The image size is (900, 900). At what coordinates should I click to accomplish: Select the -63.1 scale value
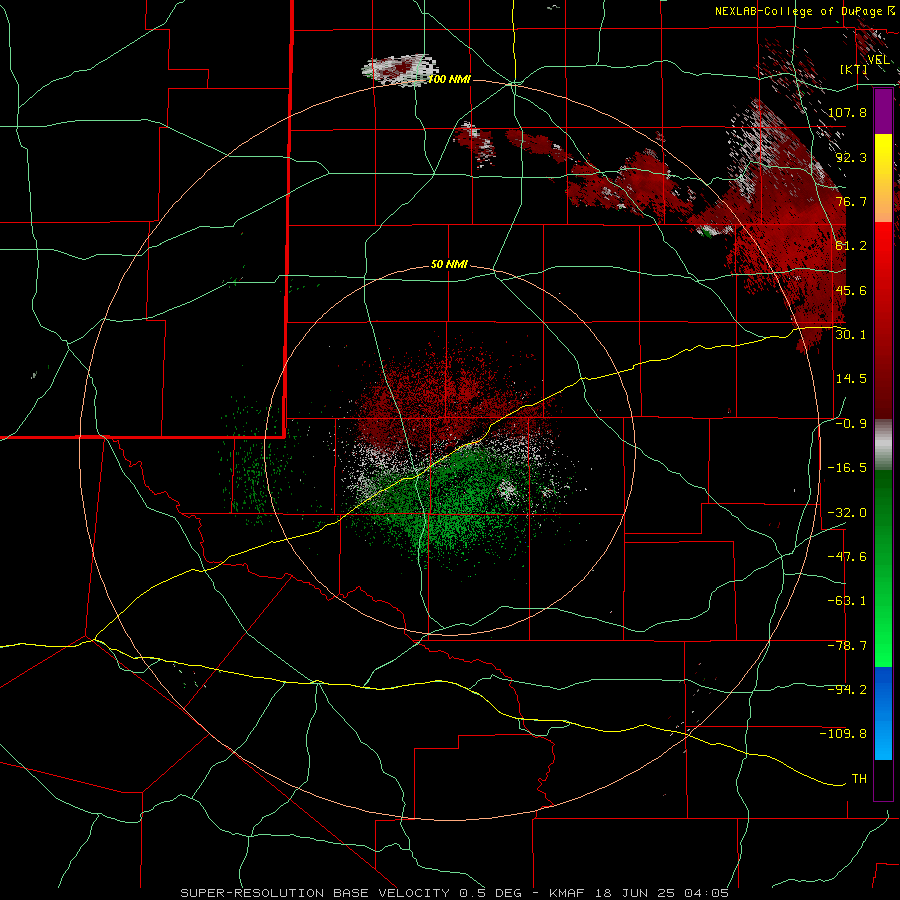tap(847, 601)
